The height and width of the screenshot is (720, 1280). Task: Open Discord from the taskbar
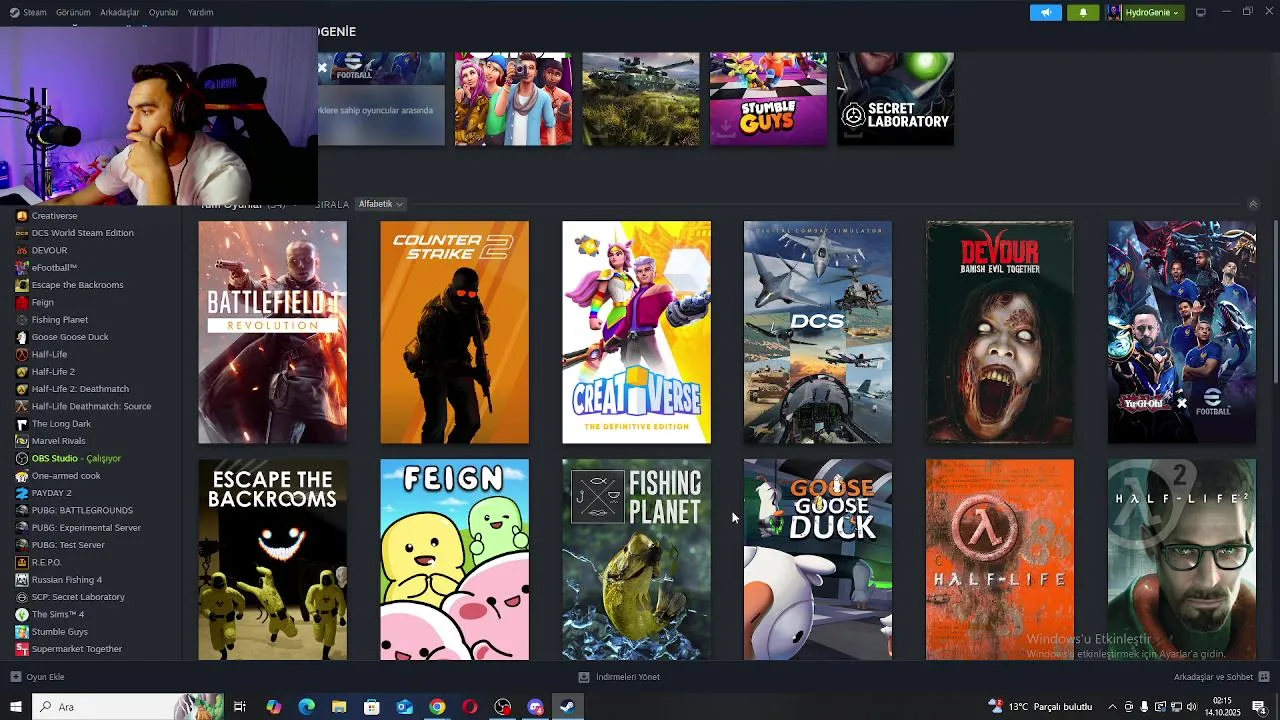point(535,707)
